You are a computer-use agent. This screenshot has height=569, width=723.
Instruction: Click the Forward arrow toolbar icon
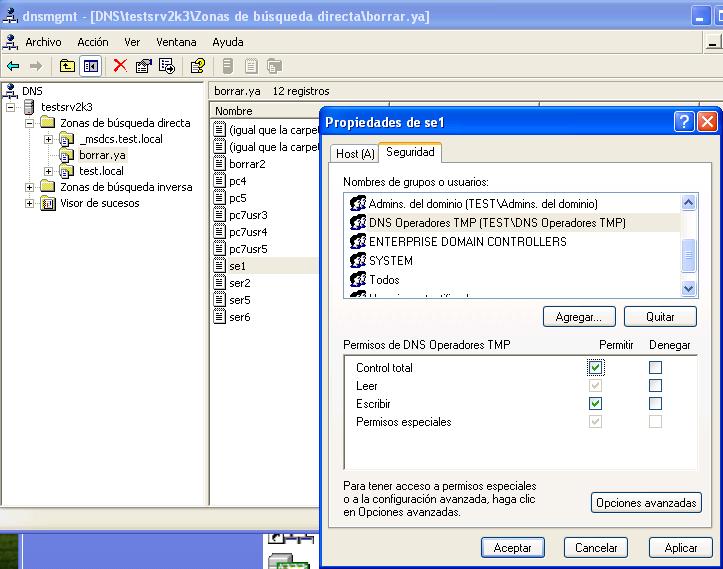pyautogui.click(x=36, y=66)
